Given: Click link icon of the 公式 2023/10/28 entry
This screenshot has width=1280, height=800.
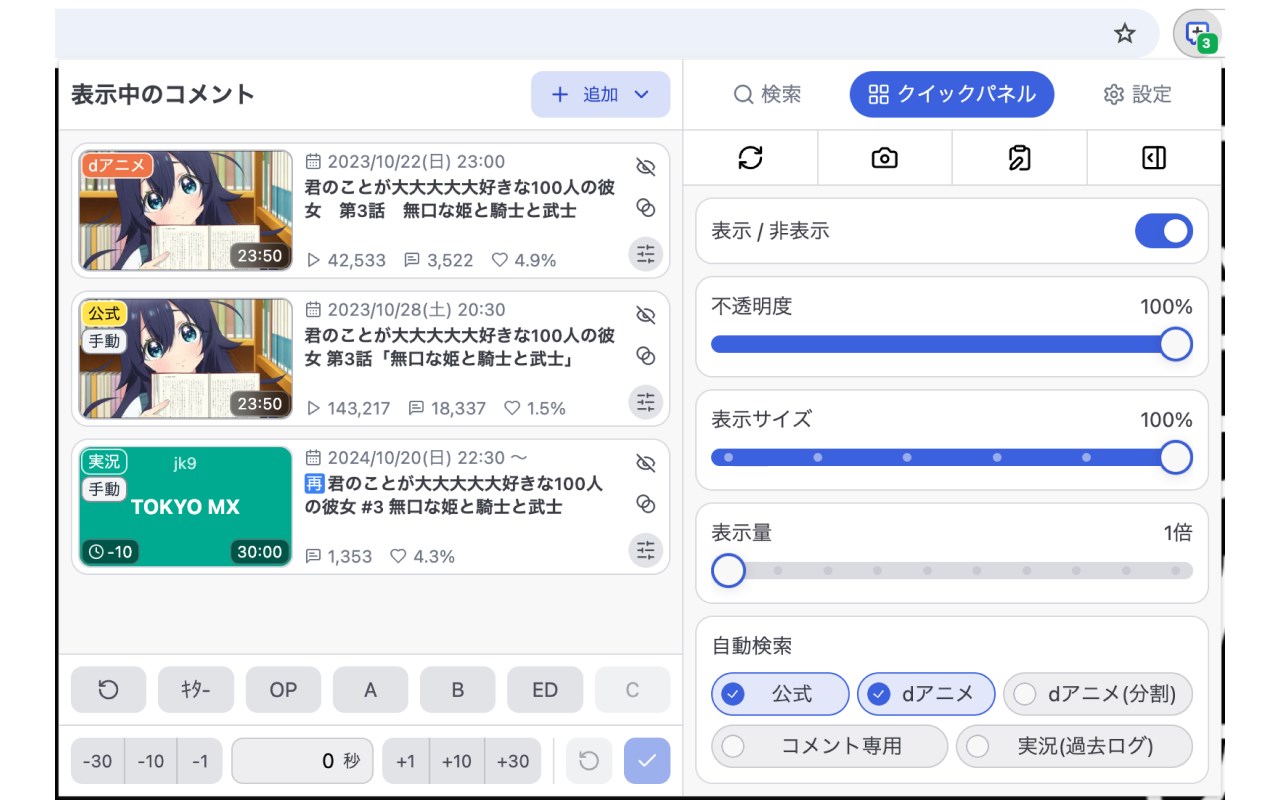Looking at the screenshot, I should [645, 356].
